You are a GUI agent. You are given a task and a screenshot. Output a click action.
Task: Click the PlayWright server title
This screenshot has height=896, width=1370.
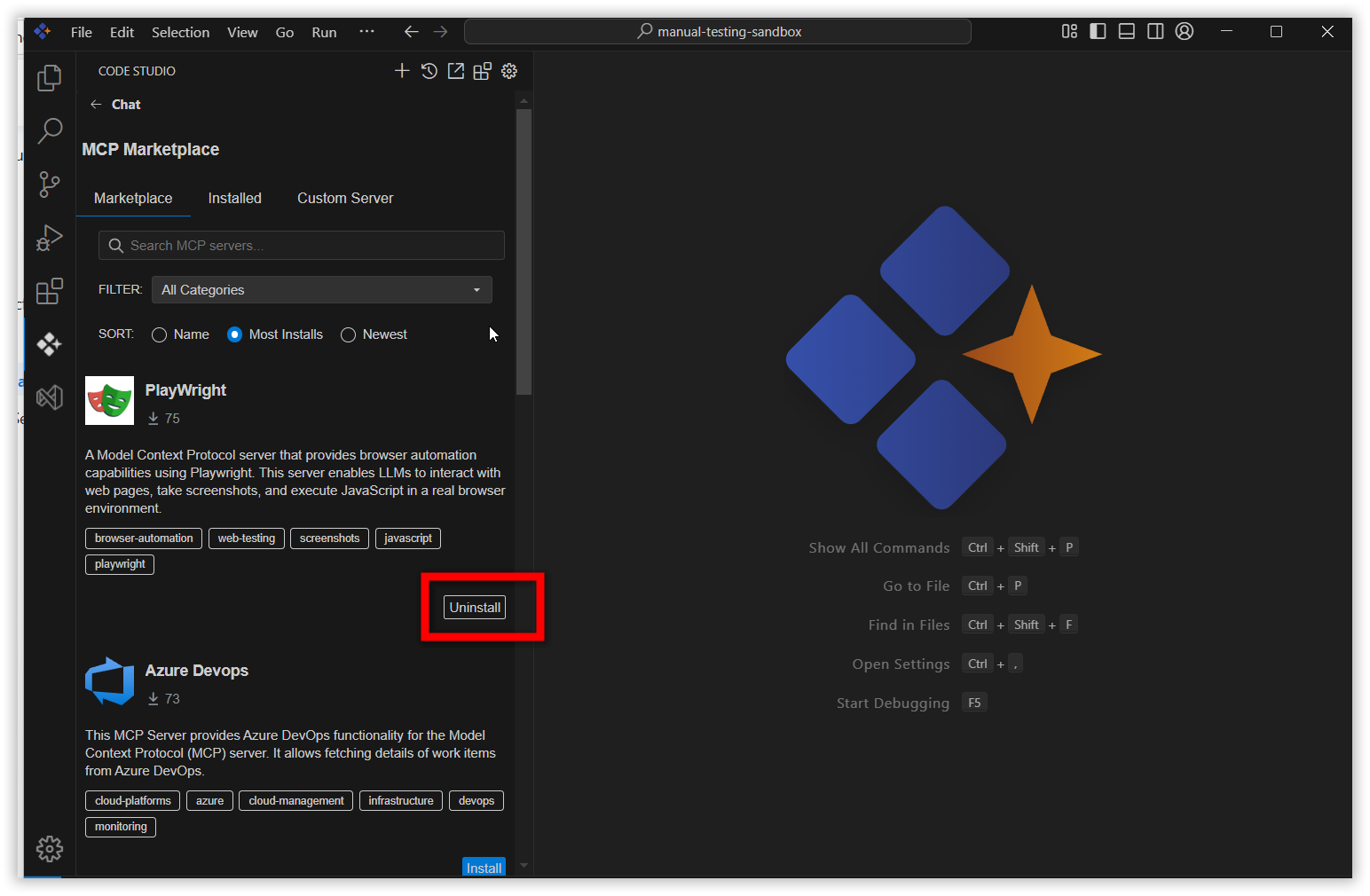(x=185, y=390)
